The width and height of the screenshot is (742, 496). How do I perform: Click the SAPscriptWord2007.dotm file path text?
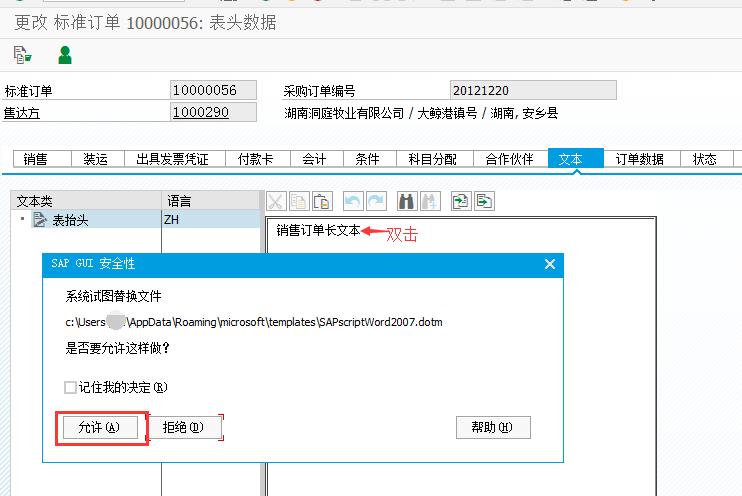pyautogui.click(x=254, y=322)
